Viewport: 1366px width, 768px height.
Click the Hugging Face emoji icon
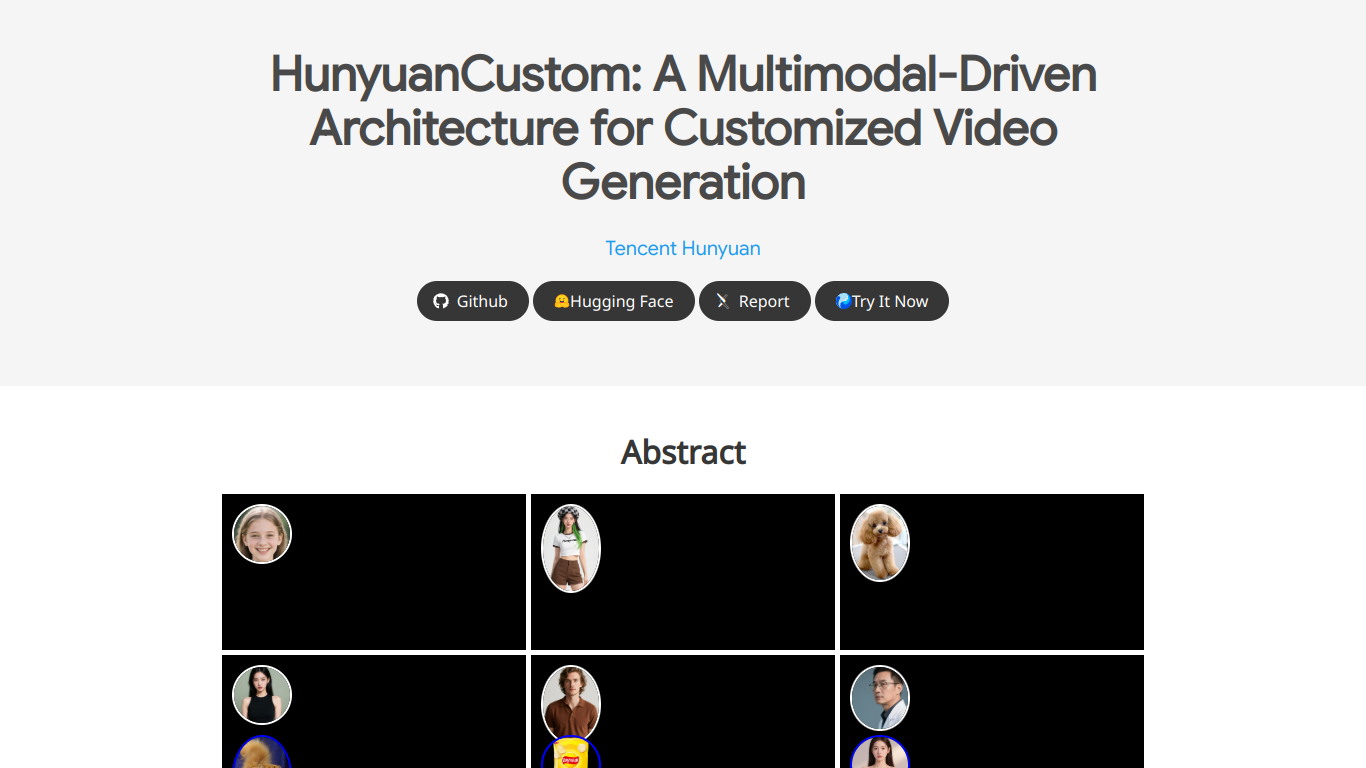pyautogui.click(x=561, y=301)
